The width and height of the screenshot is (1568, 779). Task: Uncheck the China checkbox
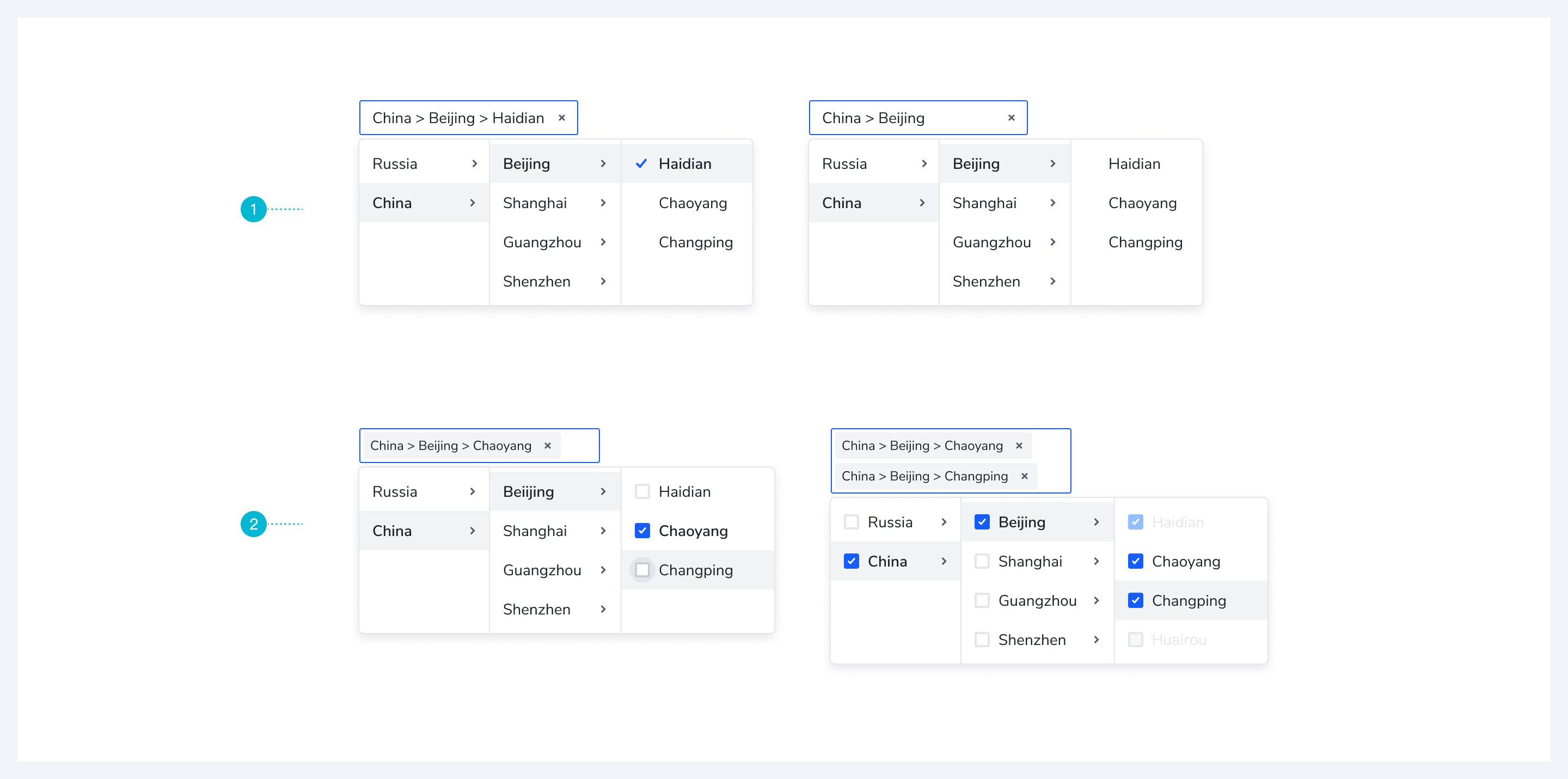coord(851,561)
